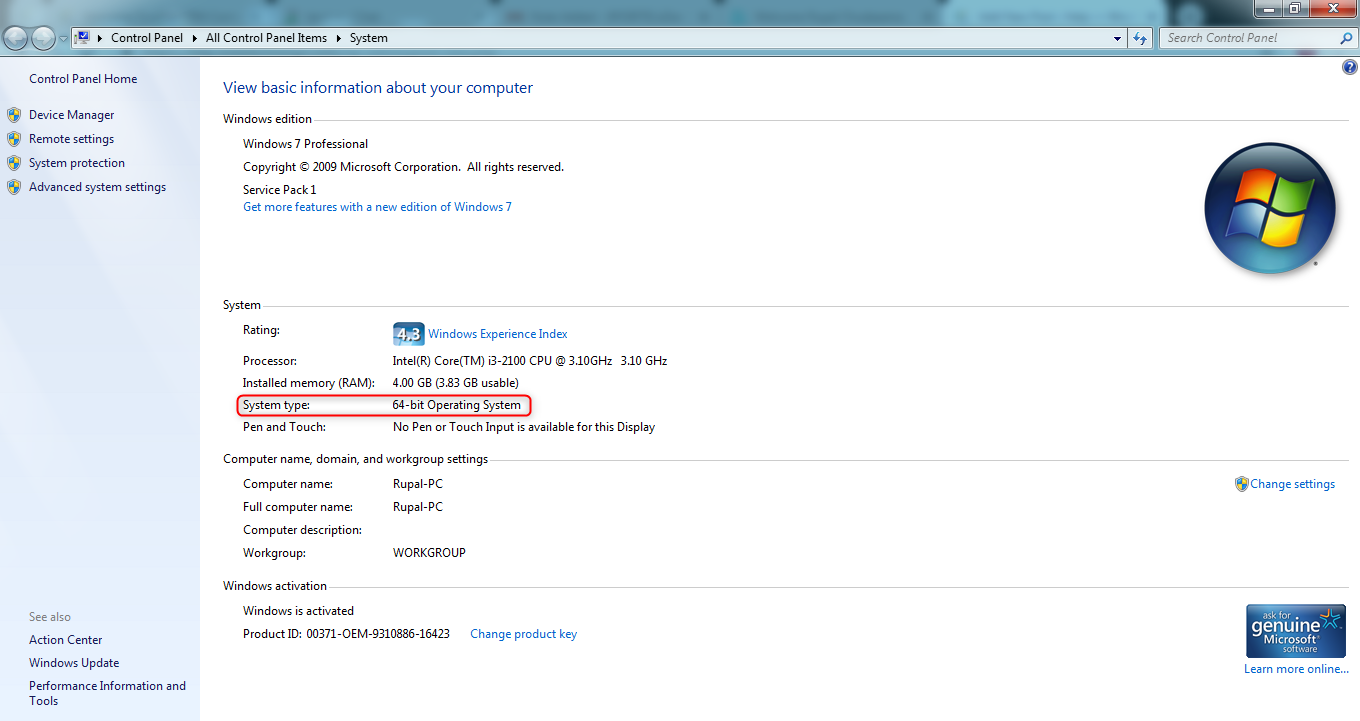1360x721 pixels.
Task: Select All Control Panel Items breadcrumb
Action: point(266,38)
